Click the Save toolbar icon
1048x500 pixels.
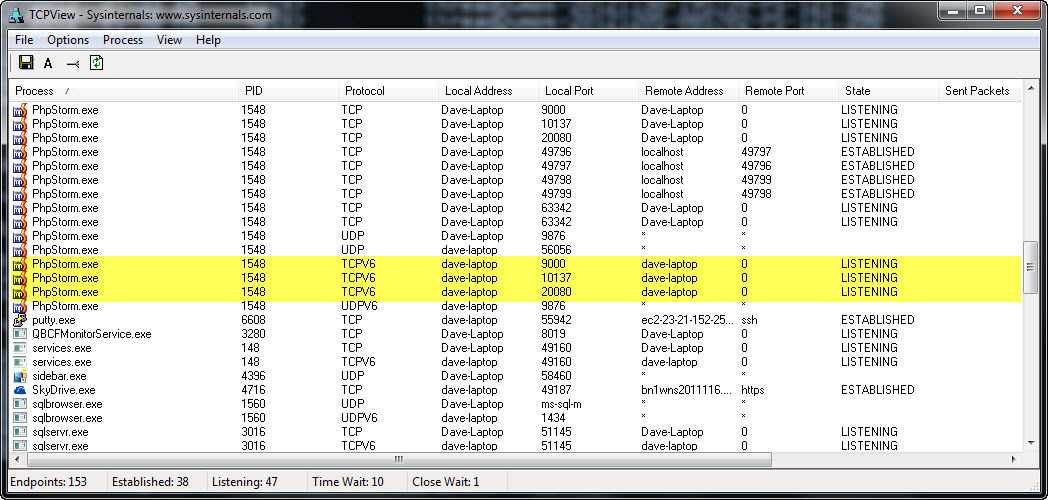point(27,63)
